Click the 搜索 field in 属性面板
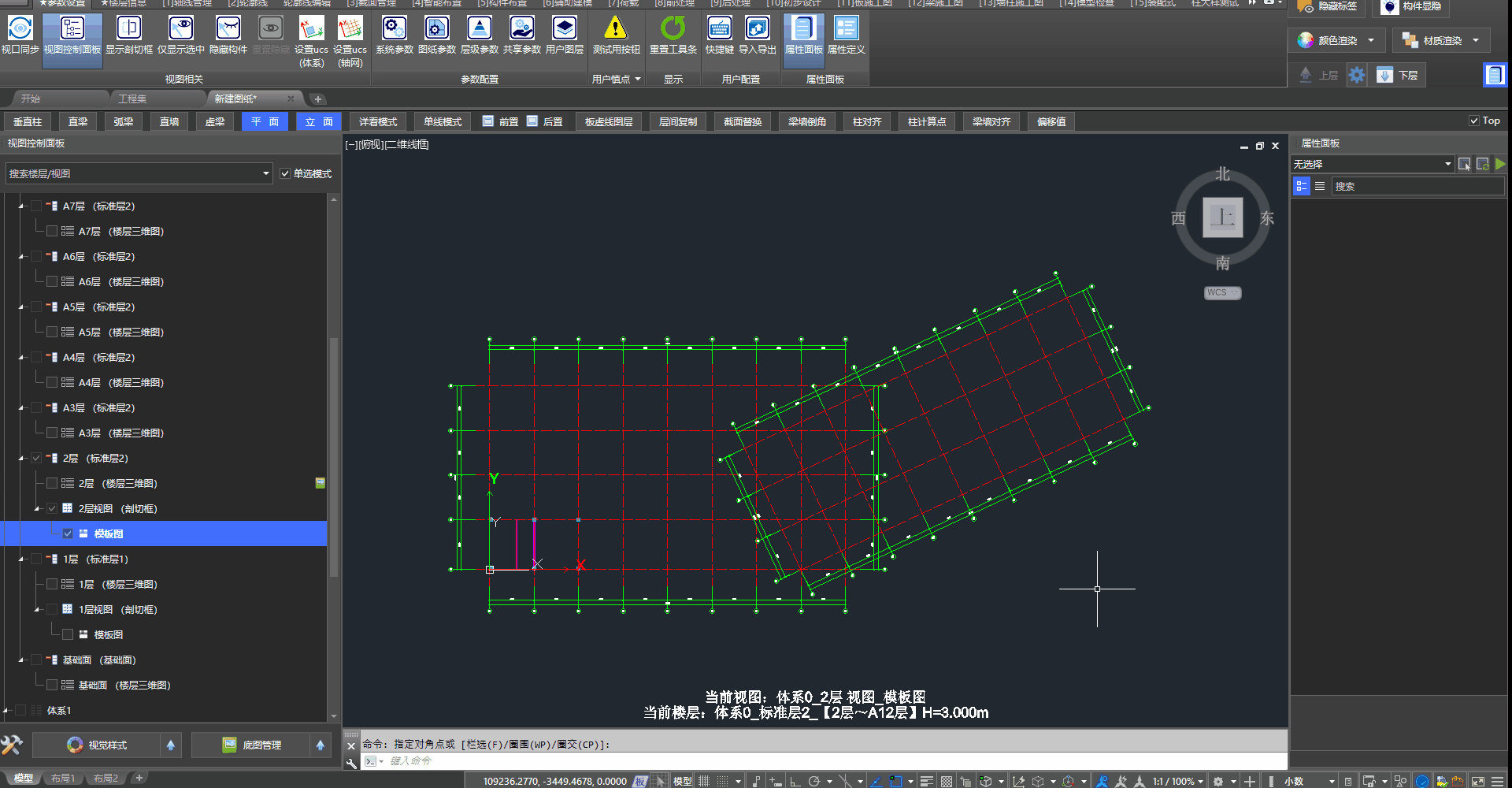The height and width of the screenshot is (788, 1512). coord(1417,187)
